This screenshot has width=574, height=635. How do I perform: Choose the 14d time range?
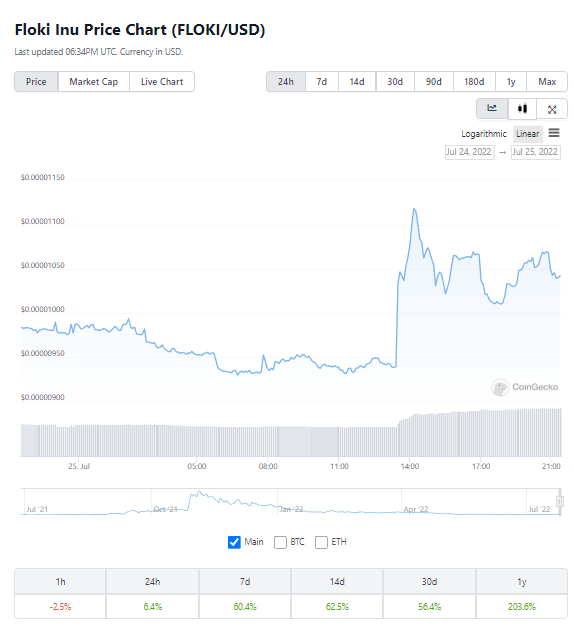pos(357,82)
